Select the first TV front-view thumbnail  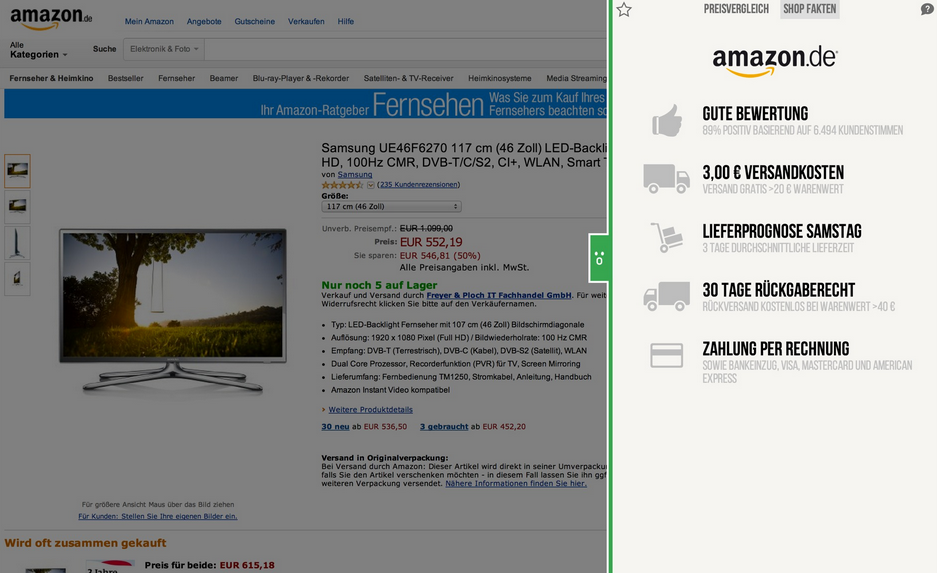17,171
